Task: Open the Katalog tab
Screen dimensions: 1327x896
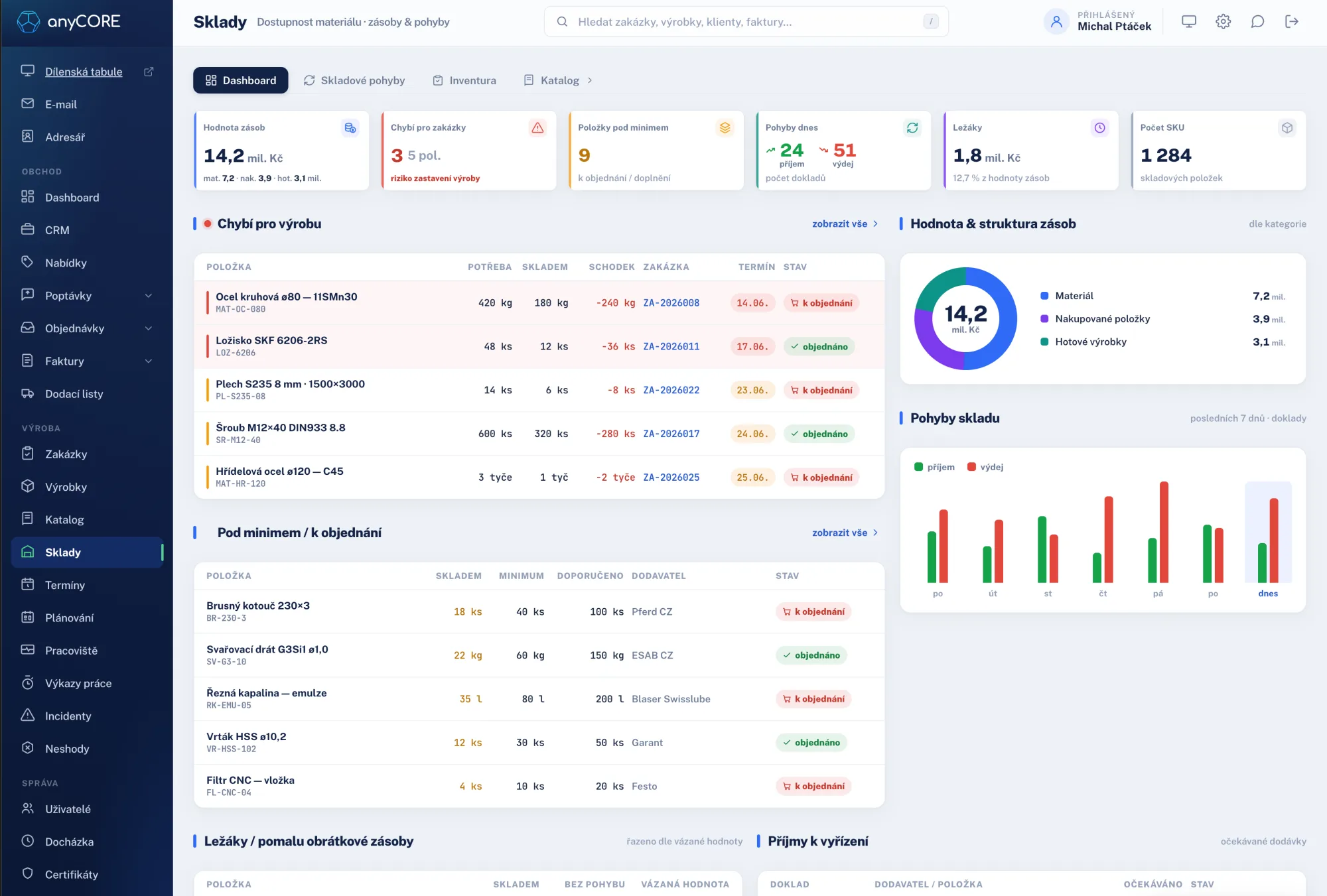Action: (x=551, y=80)
